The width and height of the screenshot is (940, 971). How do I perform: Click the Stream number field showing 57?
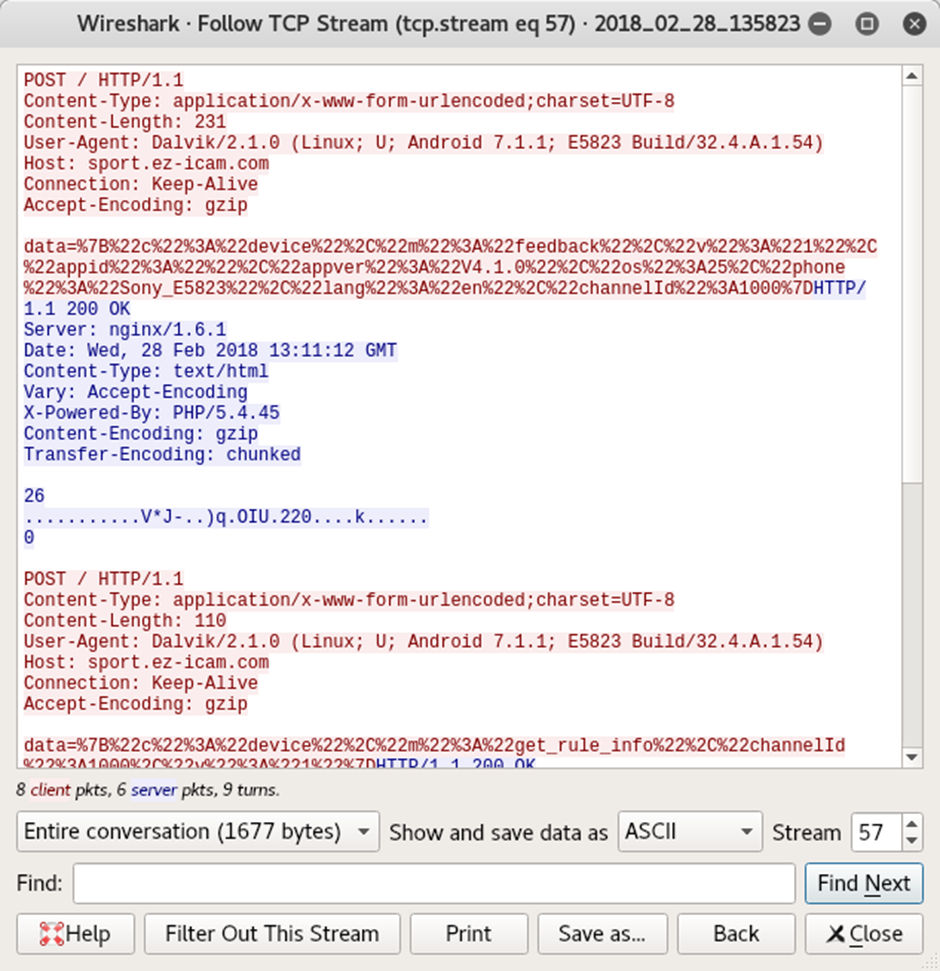[876, 832]
